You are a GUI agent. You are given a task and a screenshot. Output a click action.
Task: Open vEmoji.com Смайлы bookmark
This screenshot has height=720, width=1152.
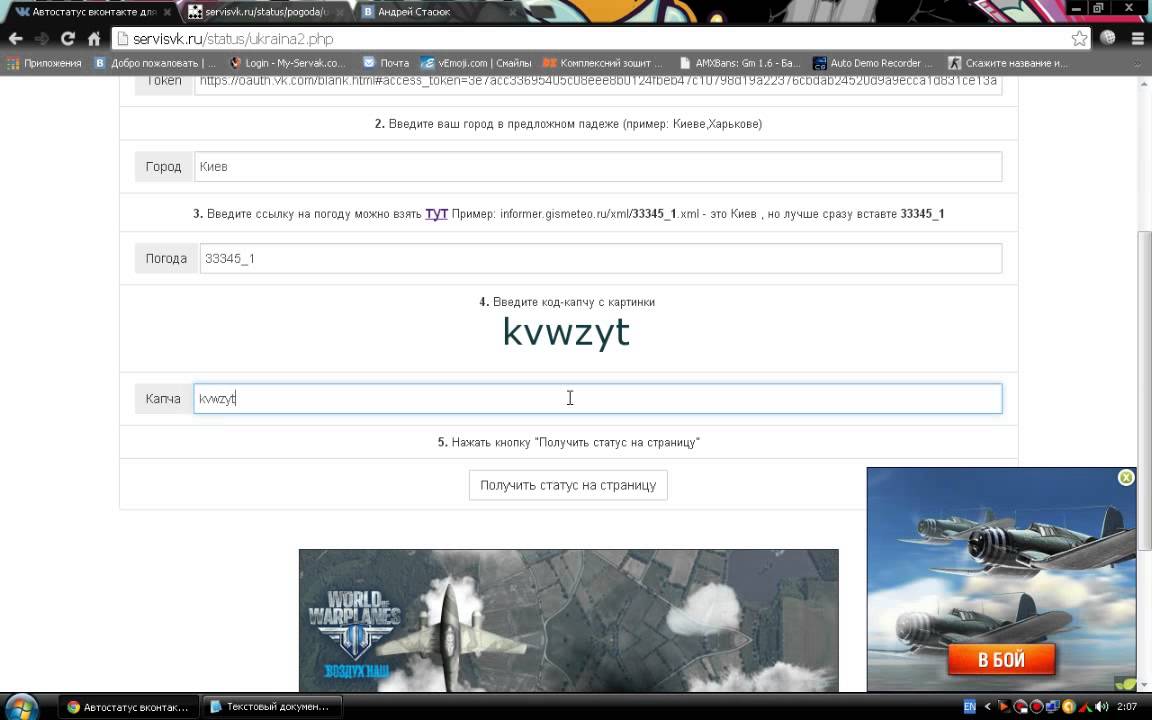tap(475, 63)
